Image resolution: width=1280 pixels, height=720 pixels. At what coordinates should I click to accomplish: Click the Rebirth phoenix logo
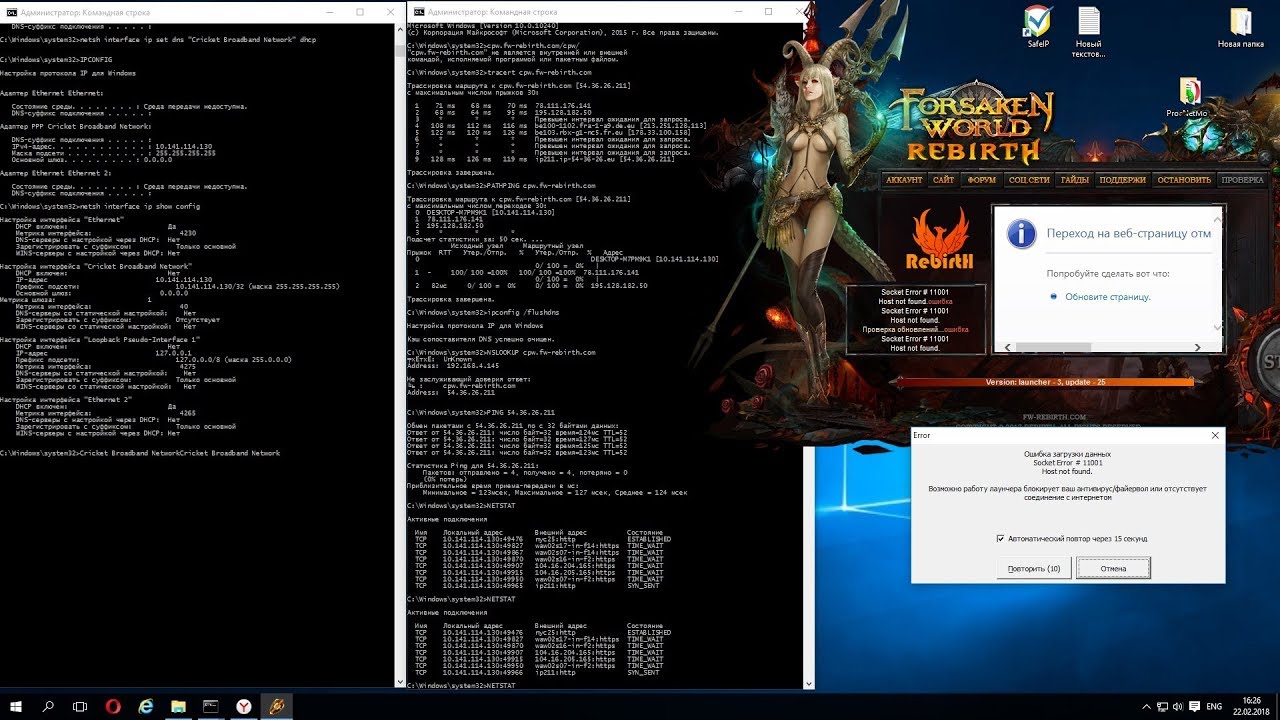tap(939, 240)
